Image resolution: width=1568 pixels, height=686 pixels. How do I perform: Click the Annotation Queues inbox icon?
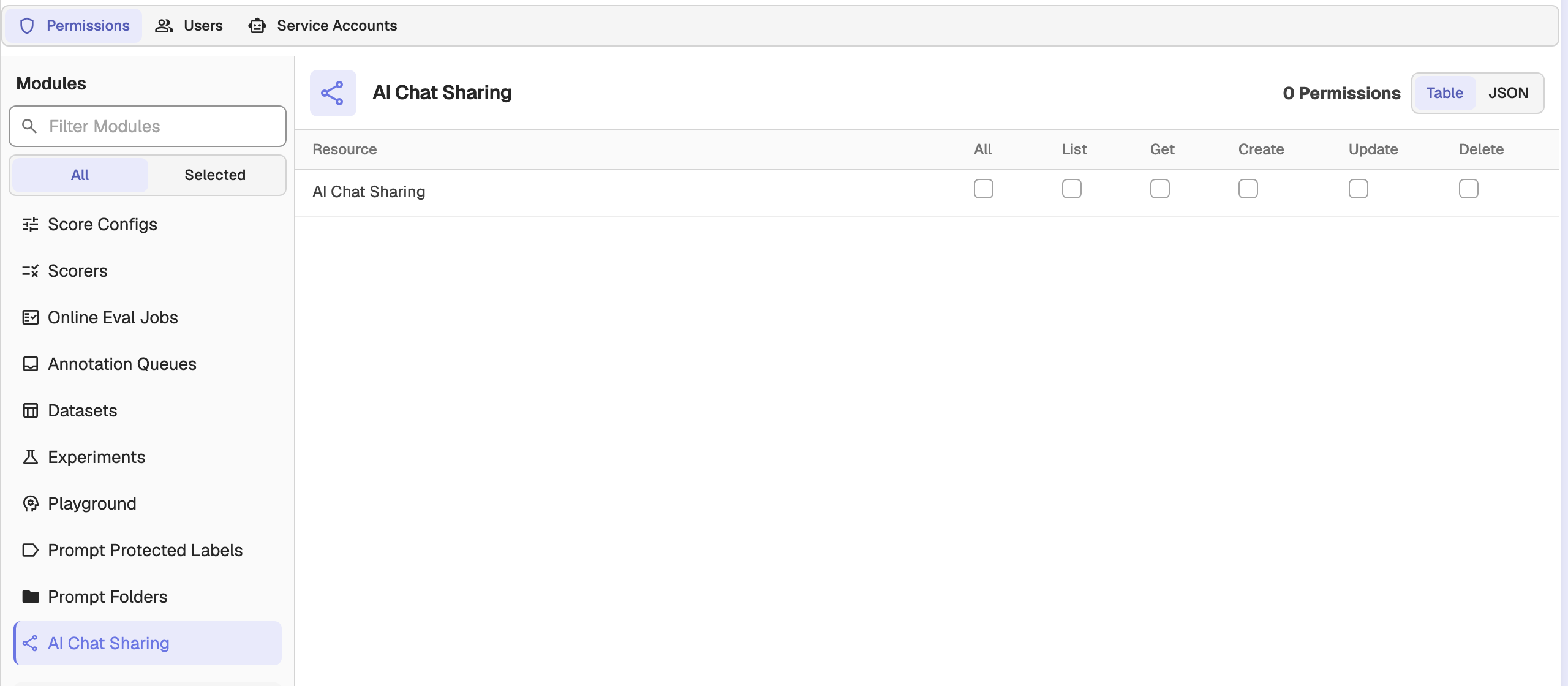[x=31, y=364]
